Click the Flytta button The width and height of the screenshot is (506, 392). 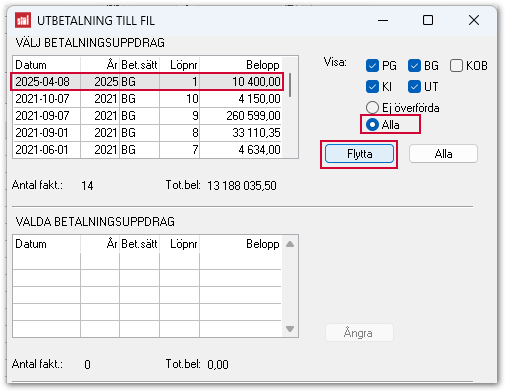(x=359, y=154)
